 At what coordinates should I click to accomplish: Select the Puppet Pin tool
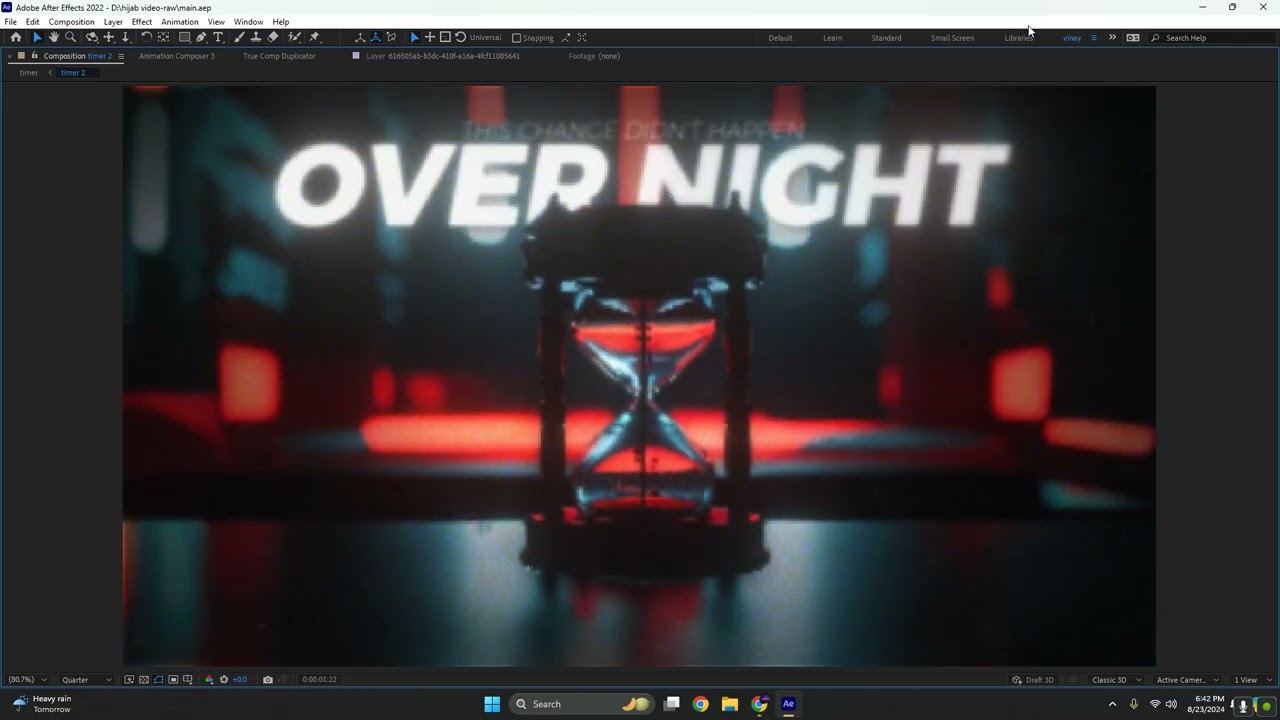[x=314, y=37]
